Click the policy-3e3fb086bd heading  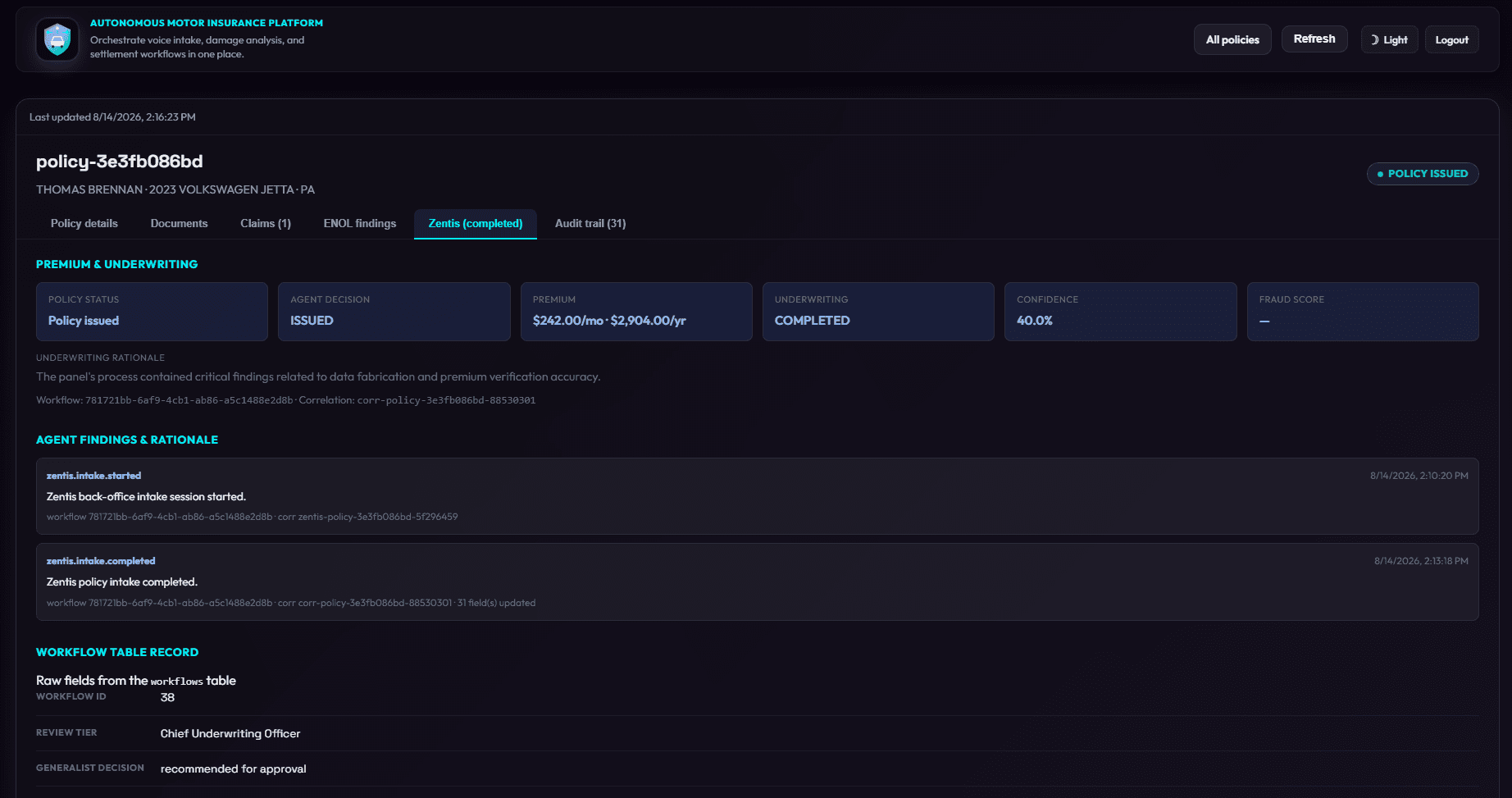119,162
